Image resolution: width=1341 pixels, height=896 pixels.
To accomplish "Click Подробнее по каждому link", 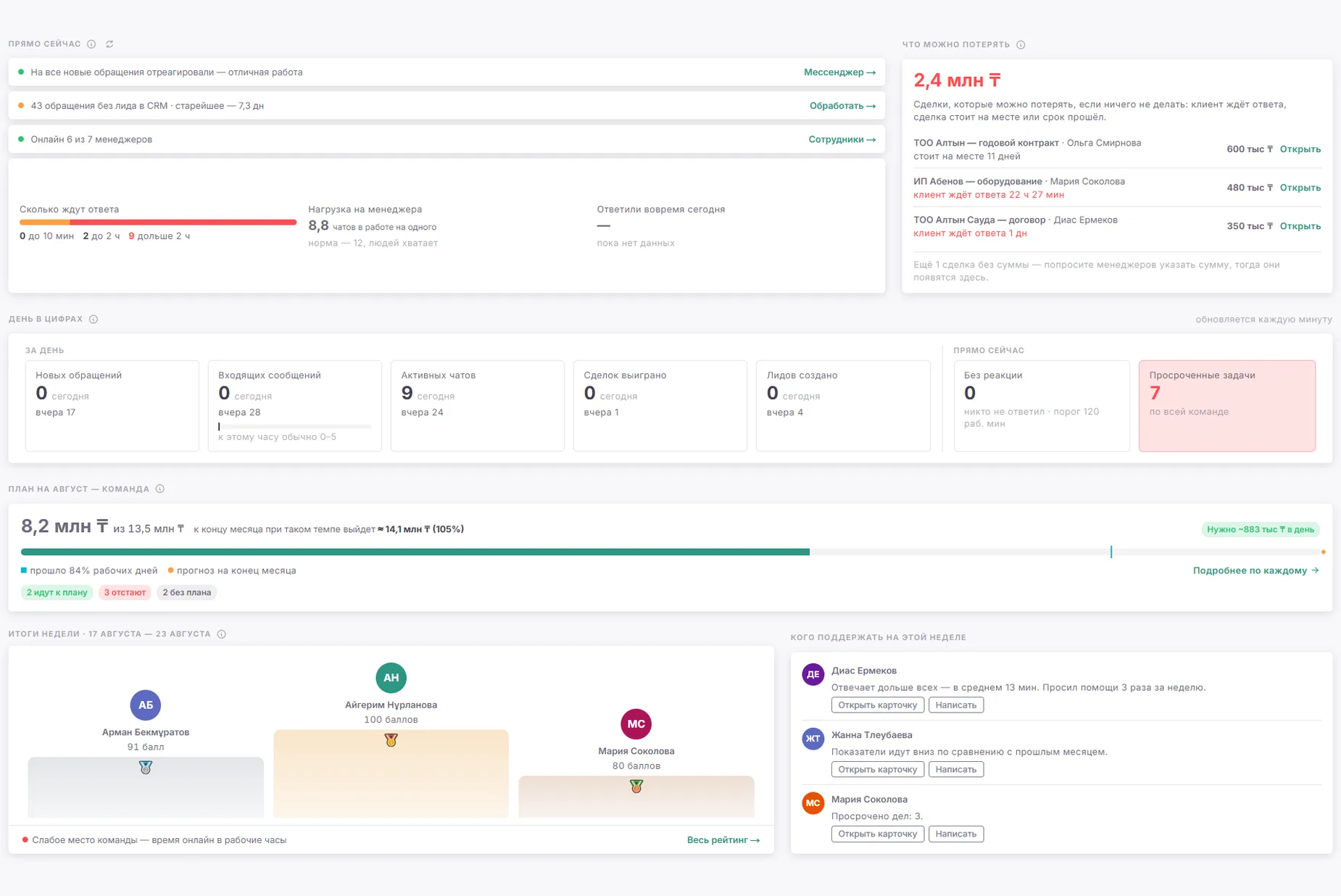I will (1256, 571).
